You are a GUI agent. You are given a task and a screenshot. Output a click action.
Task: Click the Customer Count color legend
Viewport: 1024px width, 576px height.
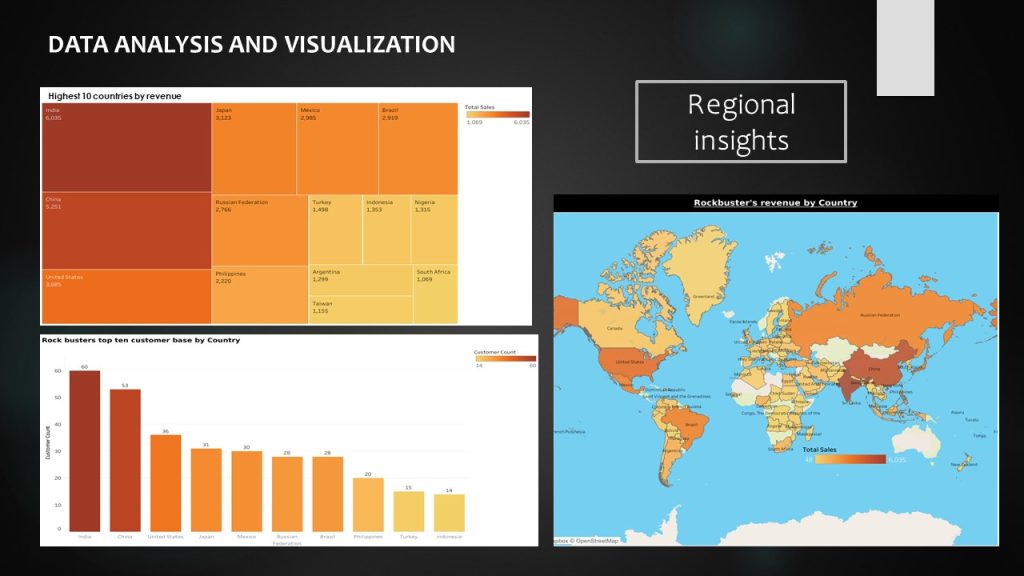tap(504, 358)
